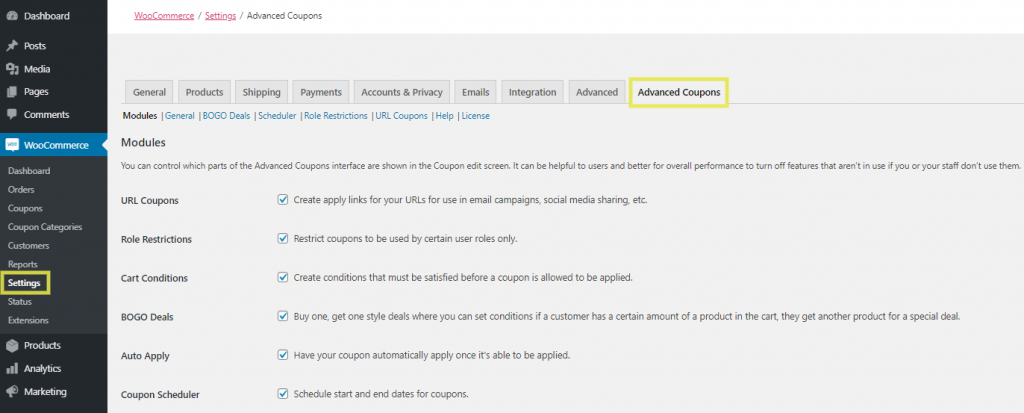Disable the Cart Conditions module checkbox

pos(283,277)
